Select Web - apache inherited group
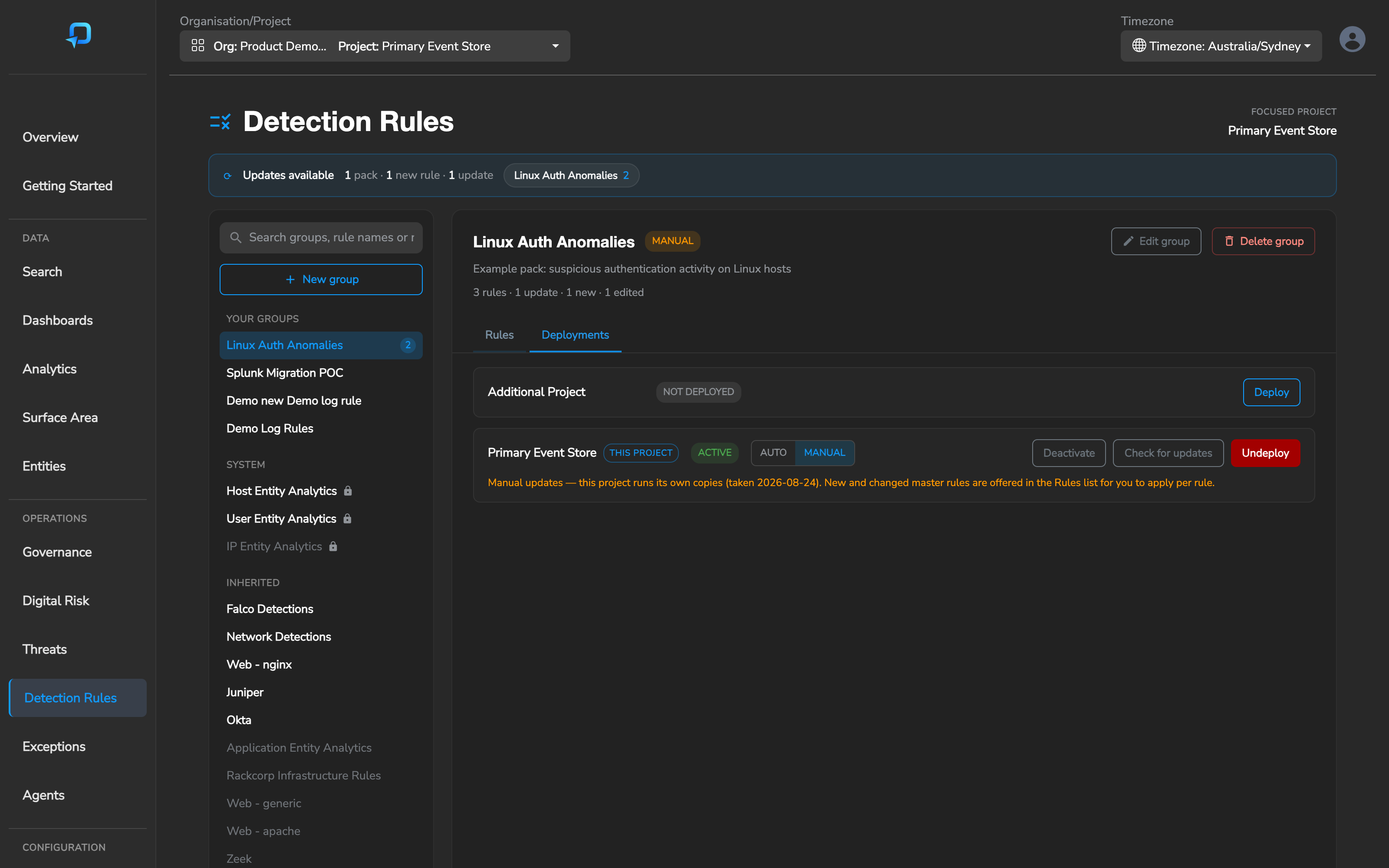 (321, 831)
